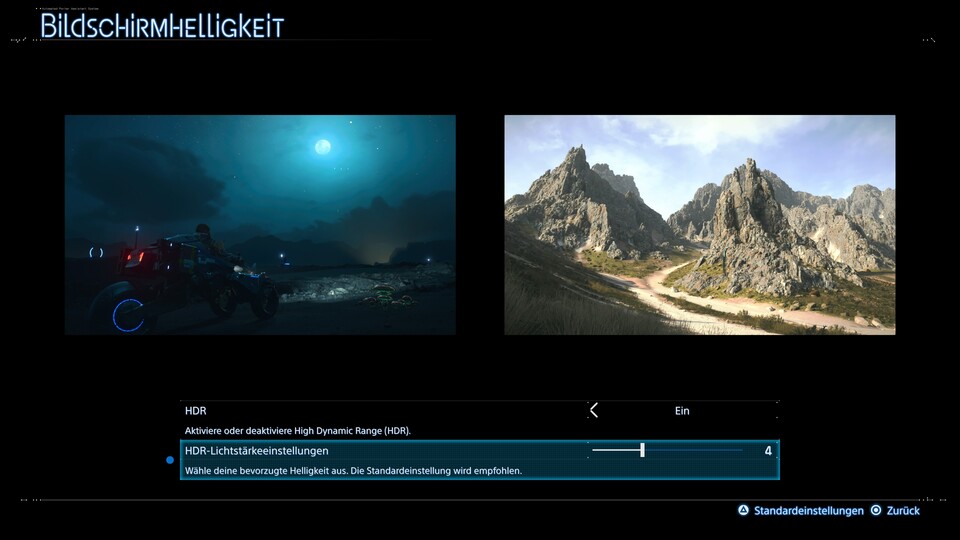Click the left chevron next to Ein
Screen dimensions: 960x540
click(x=594, y=410)
